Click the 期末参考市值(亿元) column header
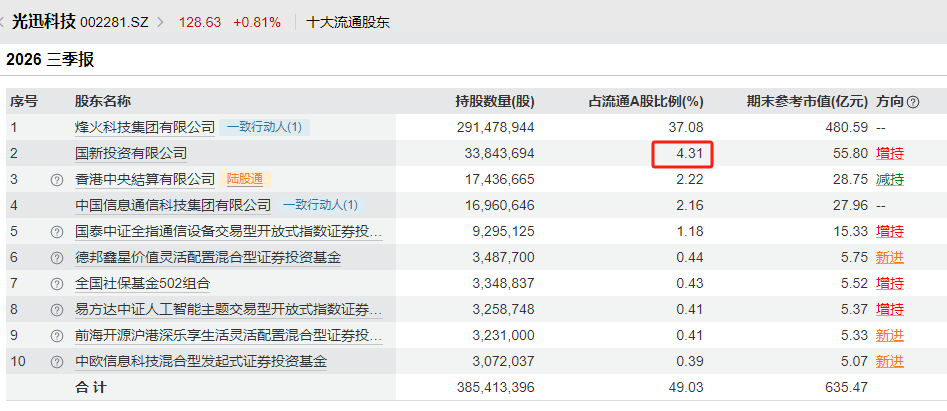The width and height of the screenshot is (947, 411). click(x=807, y=101)
